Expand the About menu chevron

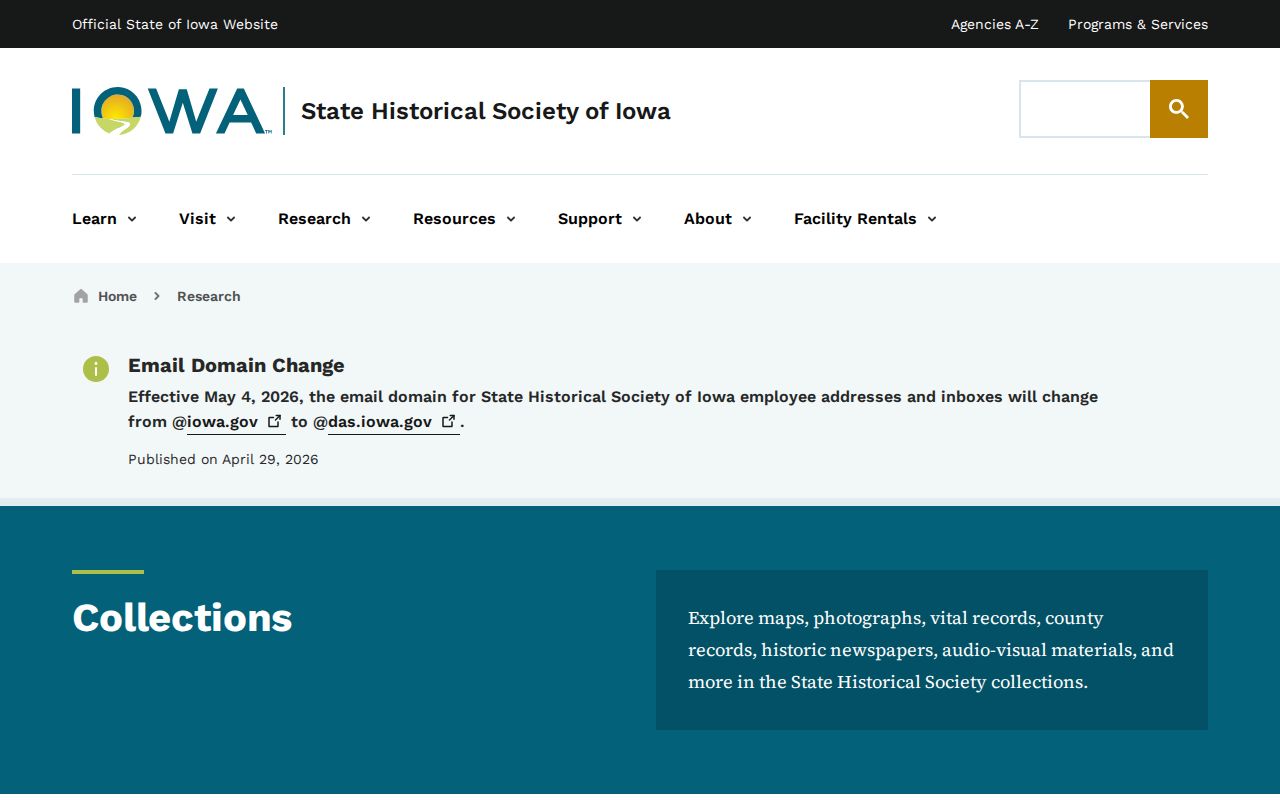point(747,219)
